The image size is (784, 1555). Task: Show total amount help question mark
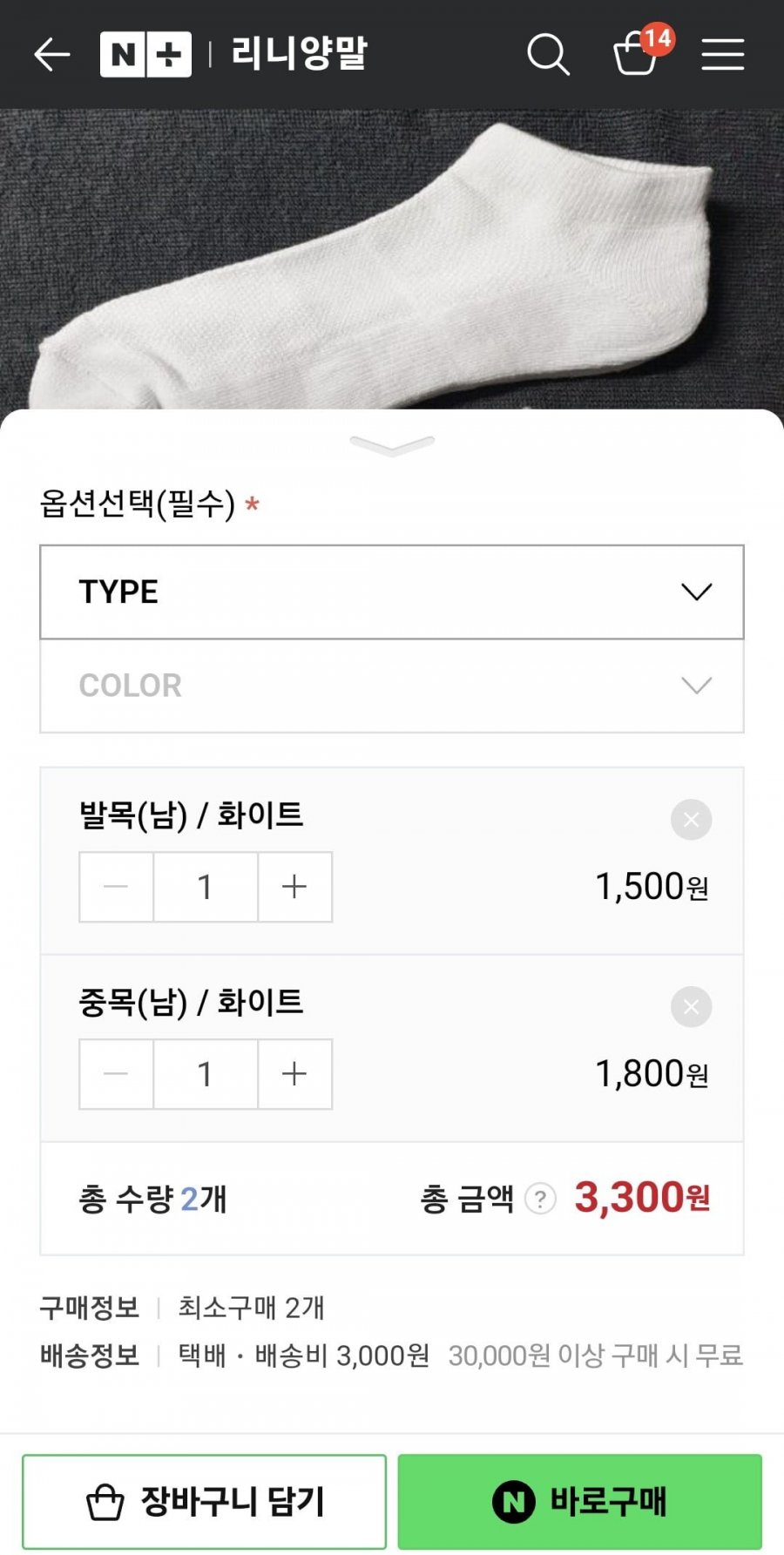(x=540, y=1200)
